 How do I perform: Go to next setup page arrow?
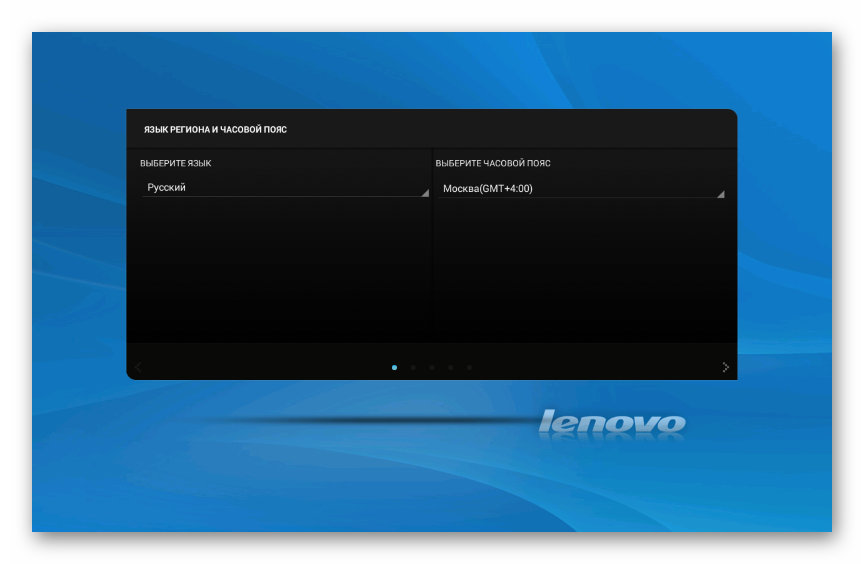[725, 367]
